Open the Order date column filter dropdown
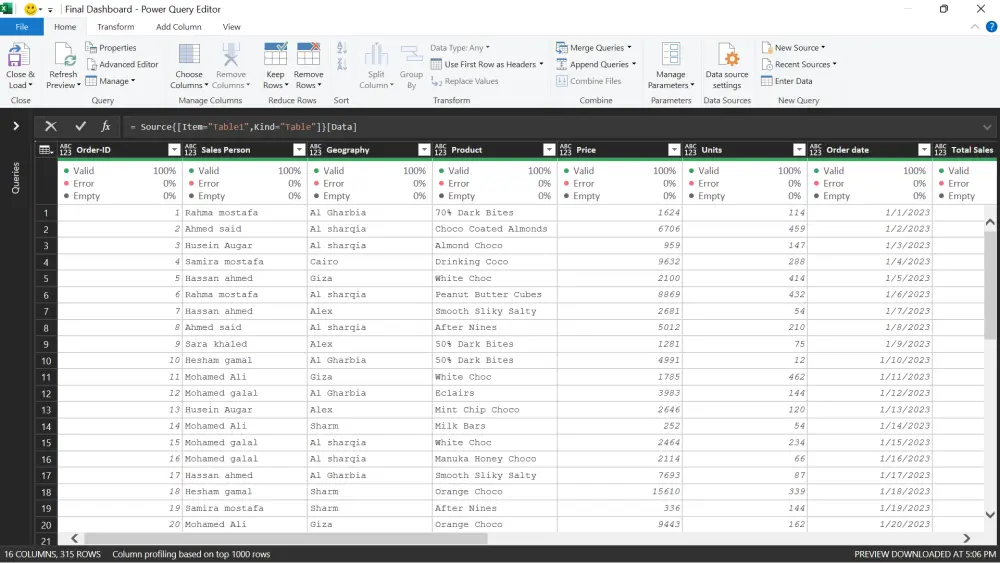The image size is (1000, 563). coord(924,150)
